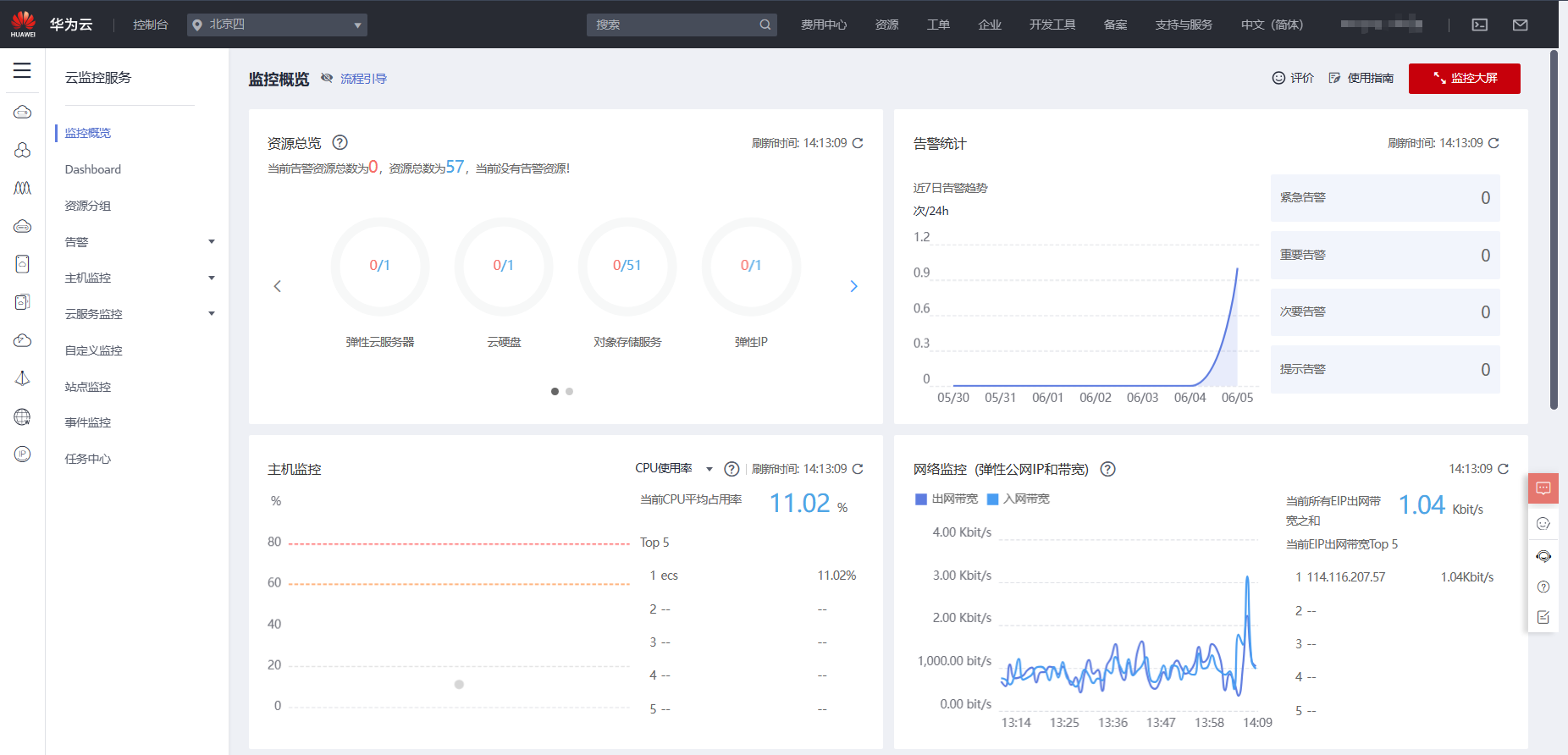
Task: Open 费用中心 in header
Action: point(824,25)
